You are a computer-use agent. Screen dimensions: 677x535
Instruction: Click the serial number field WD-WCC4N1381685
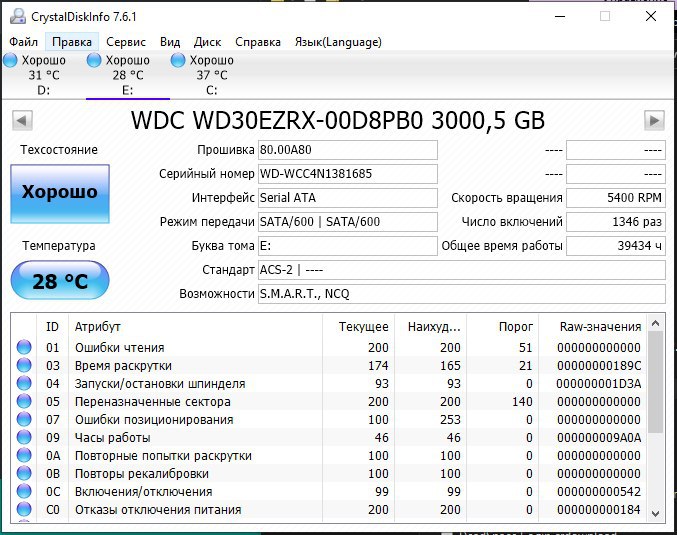pyautogui.click(x=348, y=174)
